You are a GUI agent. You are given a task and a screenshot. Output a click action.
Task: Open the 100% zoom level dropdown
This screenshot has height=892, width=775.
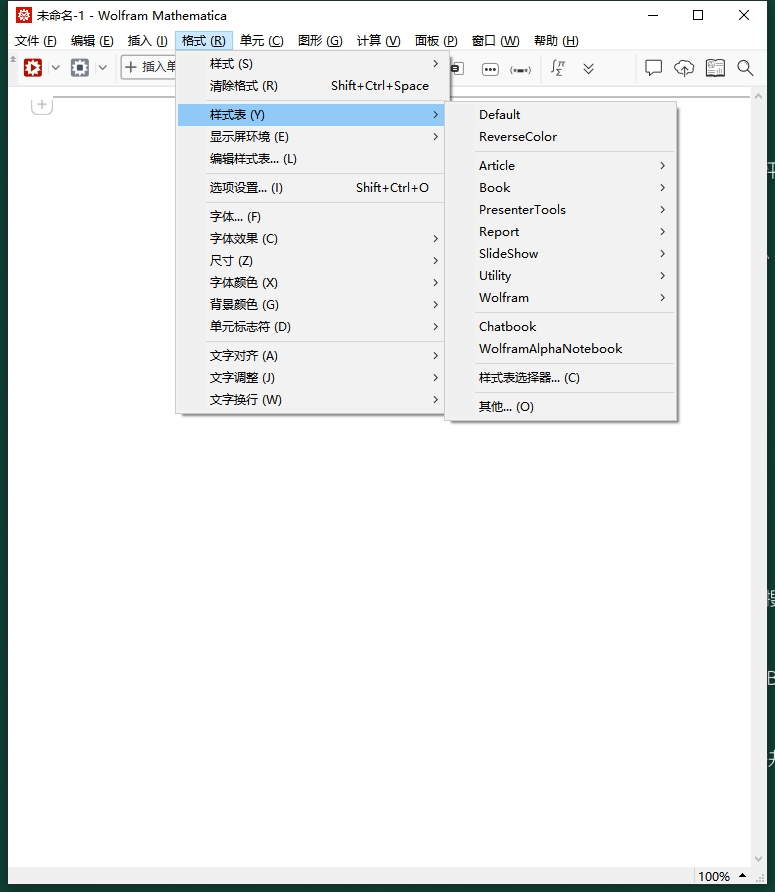714,876
